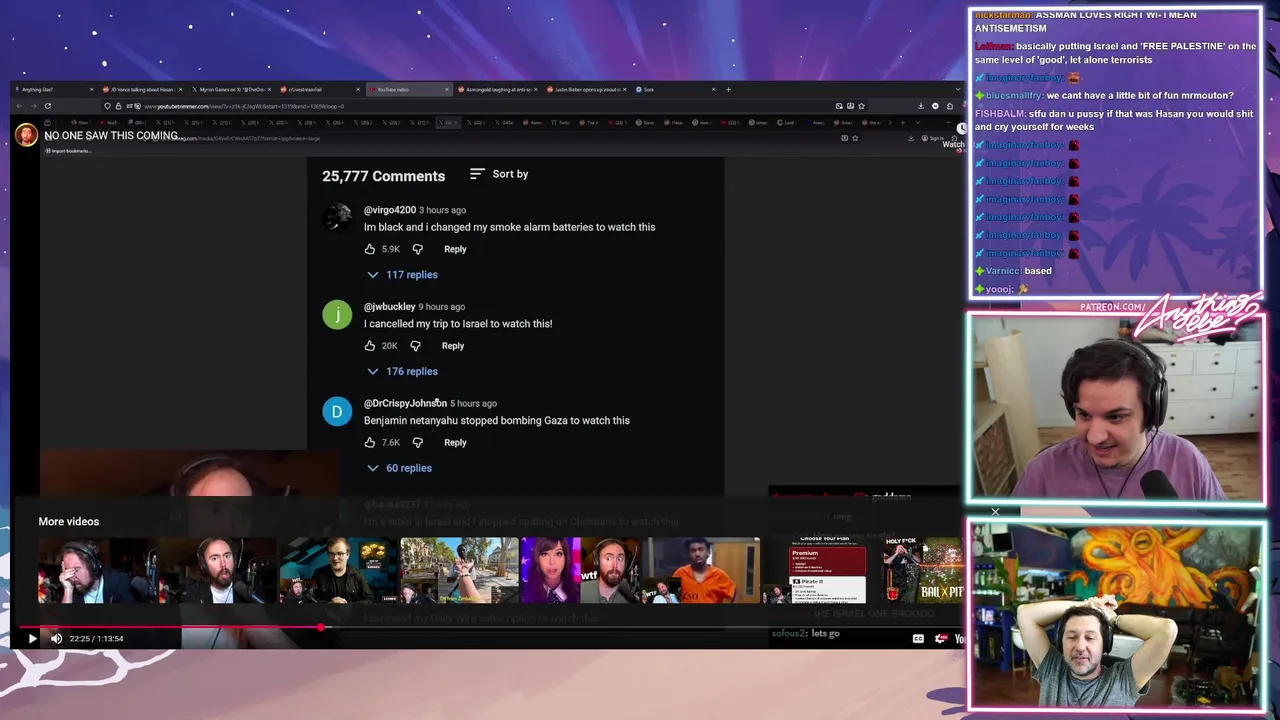Open the @DrCrispyJohnson channel link

[406, 403]
